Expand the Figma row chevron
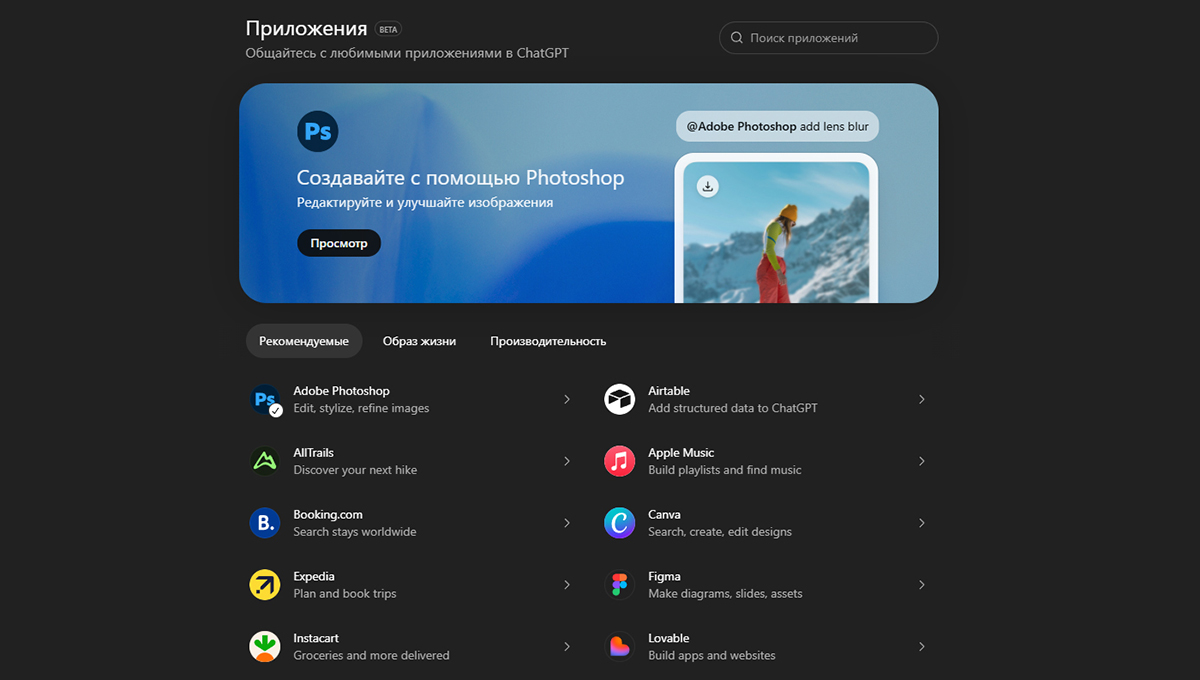This screenshot has height=680, width=1200. click(x=922, y=585)
